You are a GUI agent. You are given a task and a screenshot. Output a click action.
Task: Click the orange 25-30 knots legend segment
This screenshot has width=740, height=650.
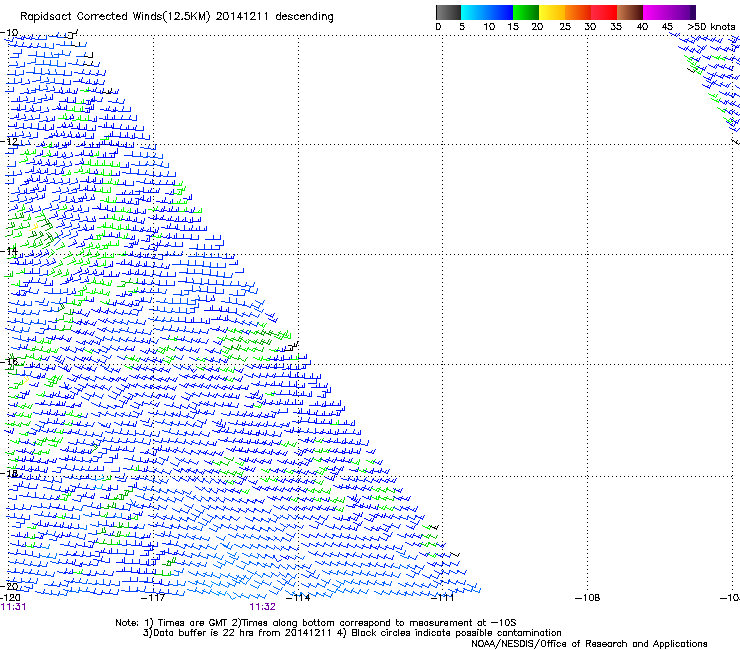(578, 12)
